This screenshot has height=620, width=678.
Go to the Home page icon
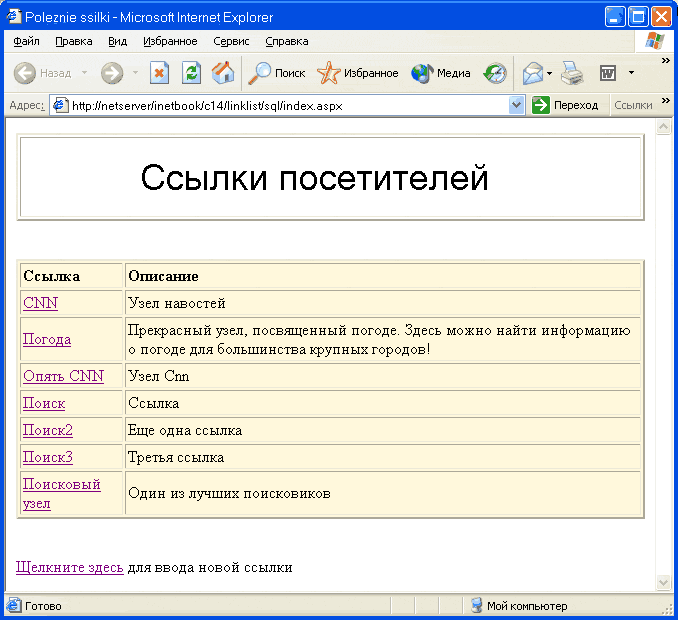pyautogui.click(x=223, y=73)
